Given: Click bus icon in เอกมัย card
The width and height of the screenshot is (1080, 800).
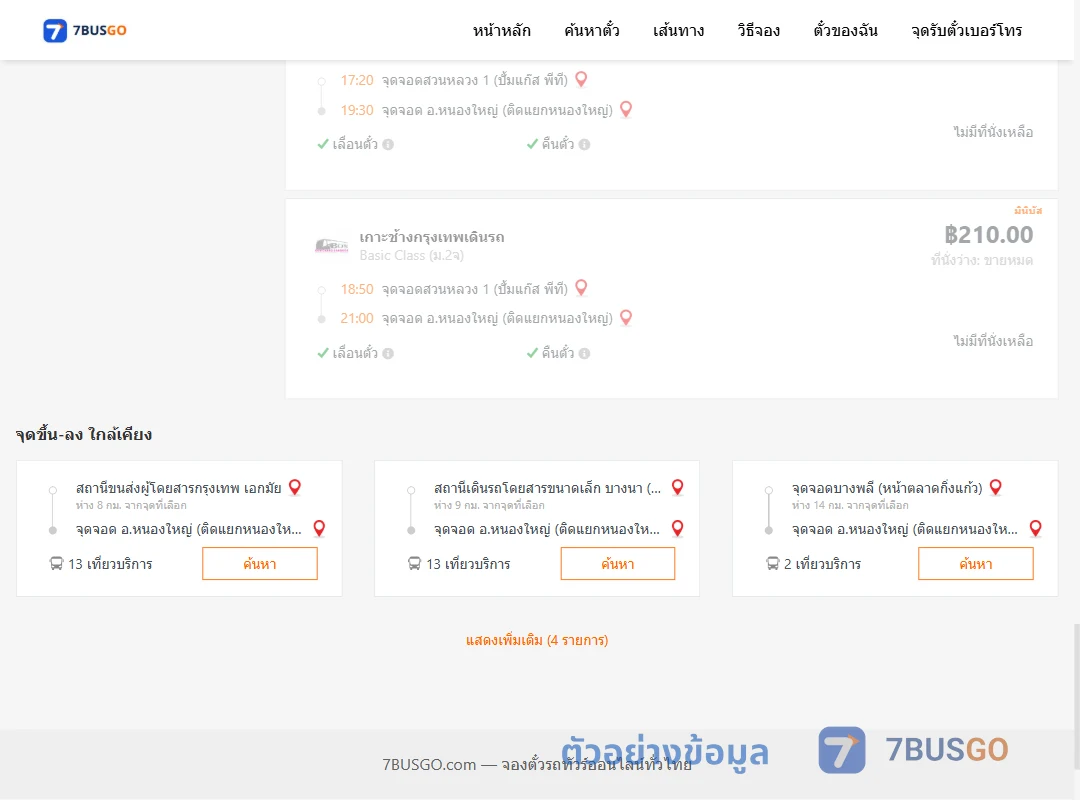Looking at the screenshot, I should coord(56,564).
